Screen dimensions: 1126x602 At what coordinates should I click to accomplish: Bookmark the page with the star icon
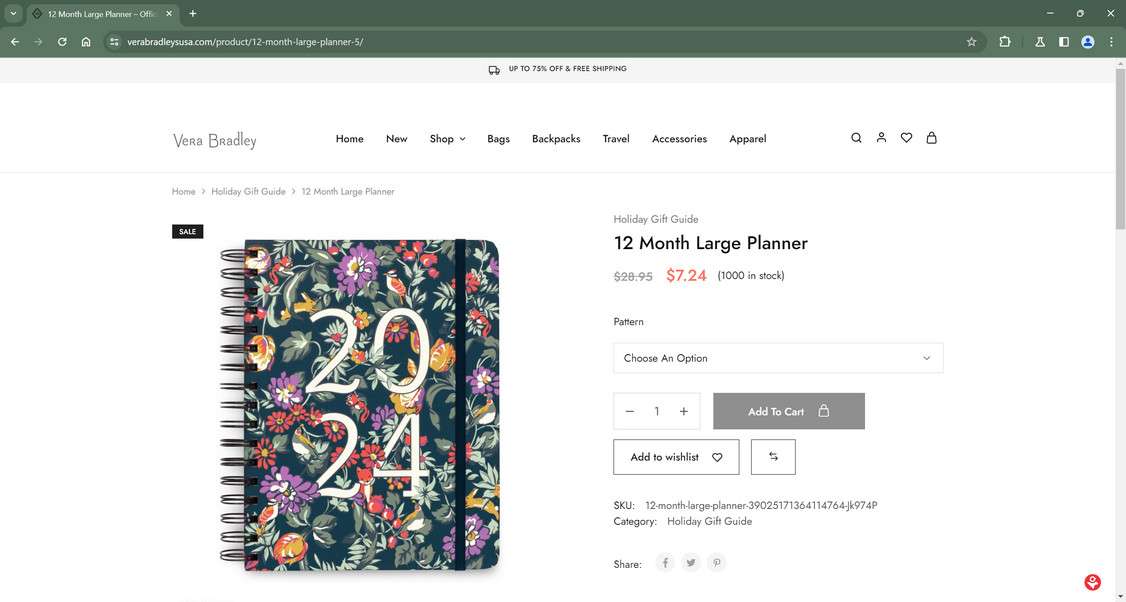(x=970, y=41)
